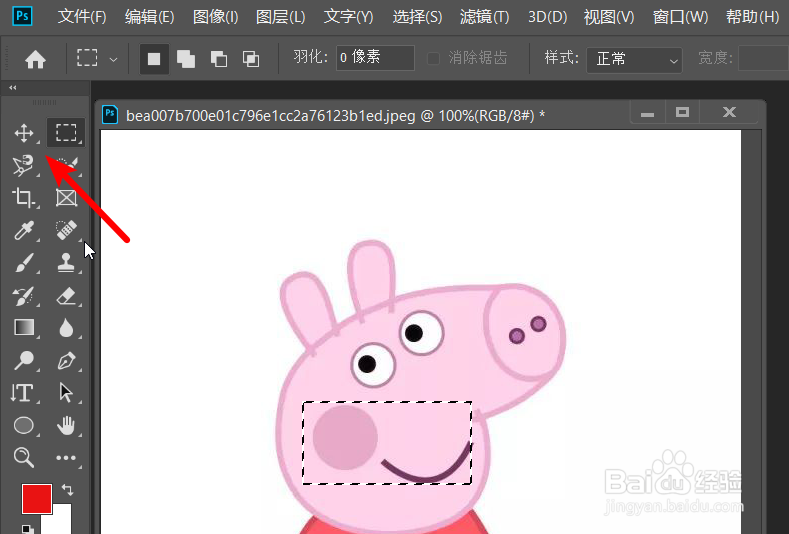Select the Blur tool
The width and height of the screenshot is (789, 534).
click(66, 328)
